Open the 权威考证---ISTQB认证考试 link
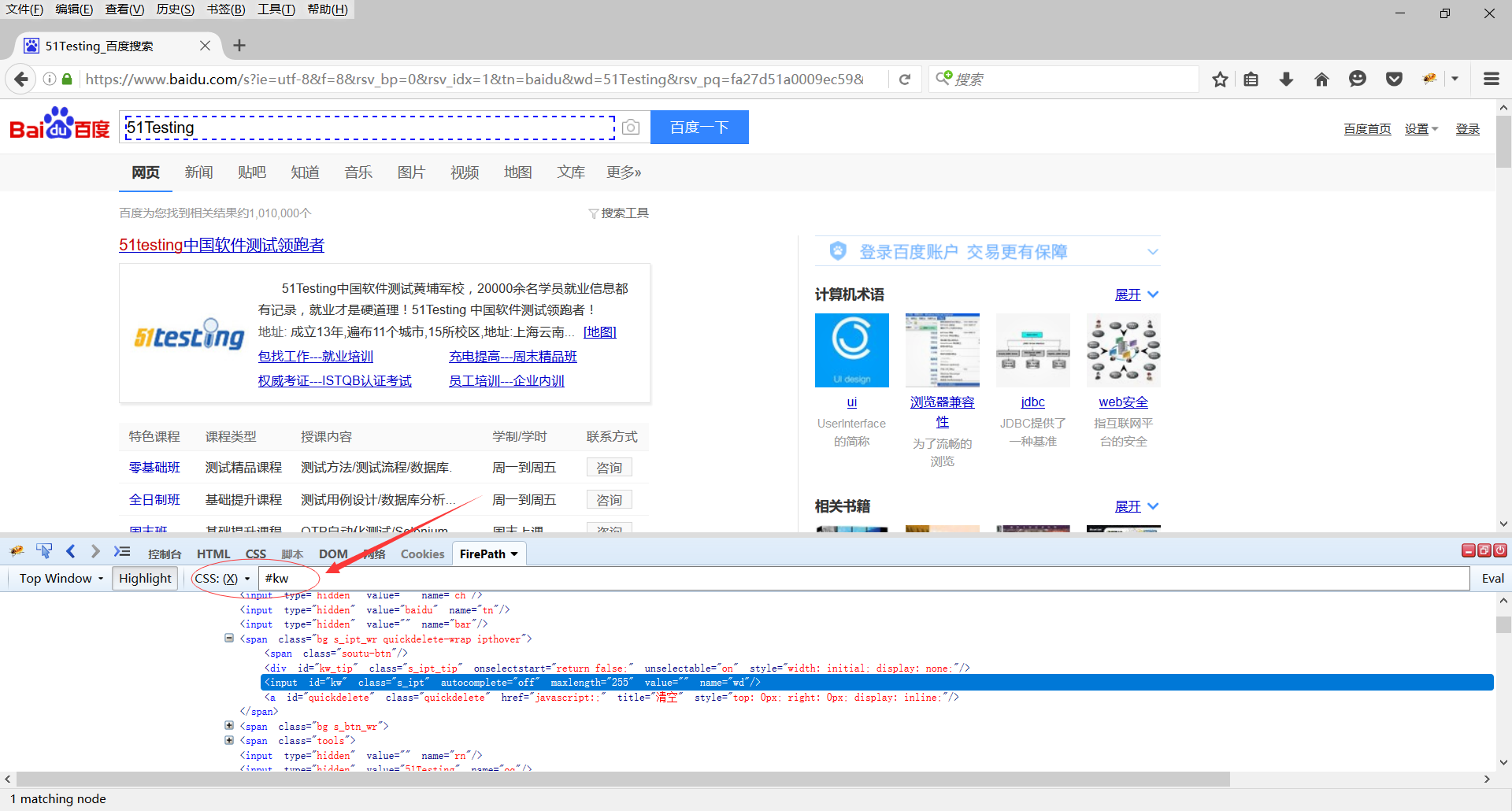This screenshot has height=811, width=1512. click(335, 381)
